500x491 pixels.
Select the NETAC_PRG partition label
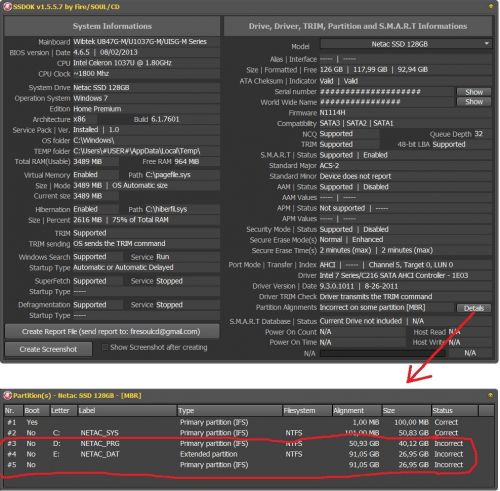100,444
